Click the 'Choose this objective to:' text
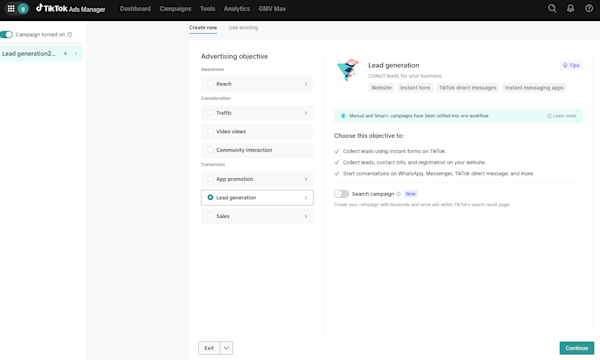Viewport: 600px width, 360px height. [x=369, y=136]
